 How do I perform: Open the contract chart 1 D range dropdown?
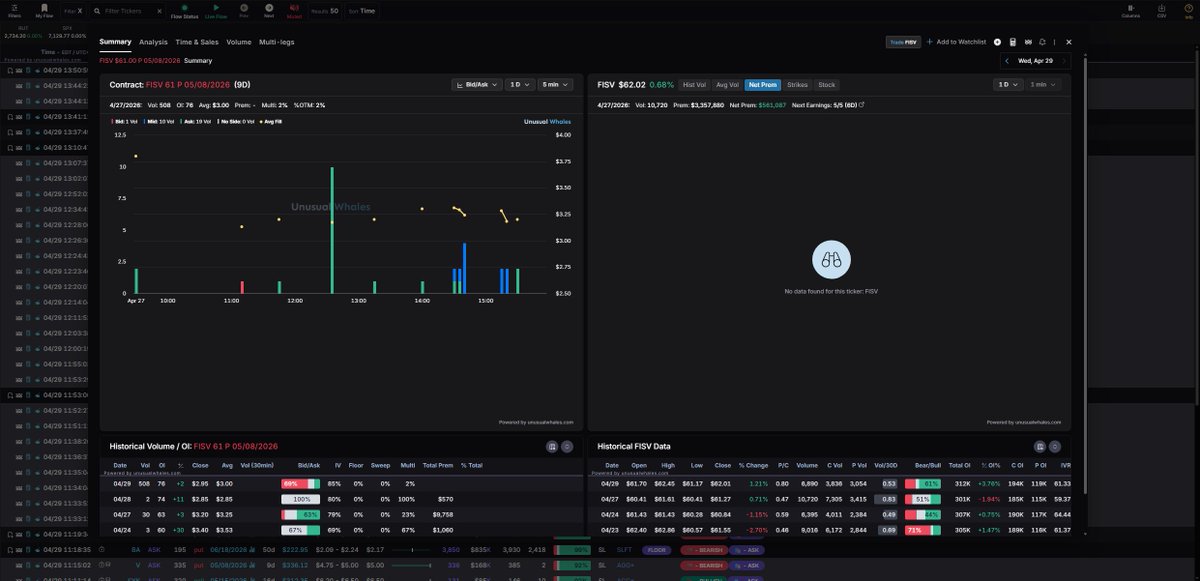point(520,85)
